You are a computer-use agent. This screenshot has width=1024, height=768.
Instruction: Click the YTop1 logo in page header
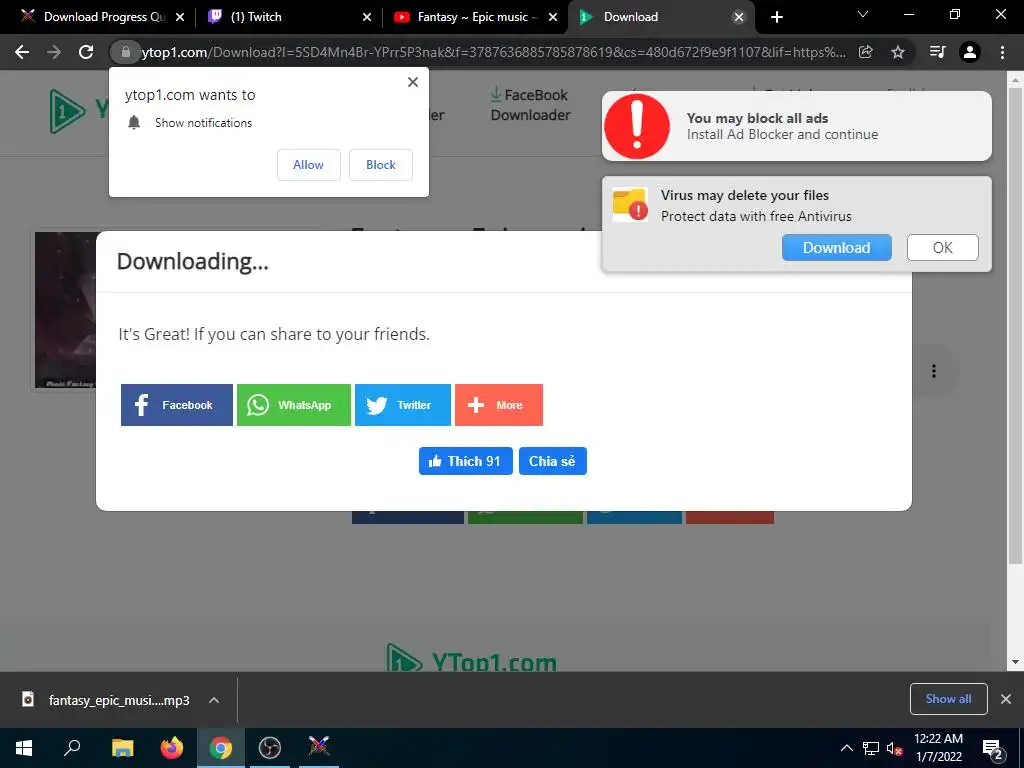click(x=78, y=111)
